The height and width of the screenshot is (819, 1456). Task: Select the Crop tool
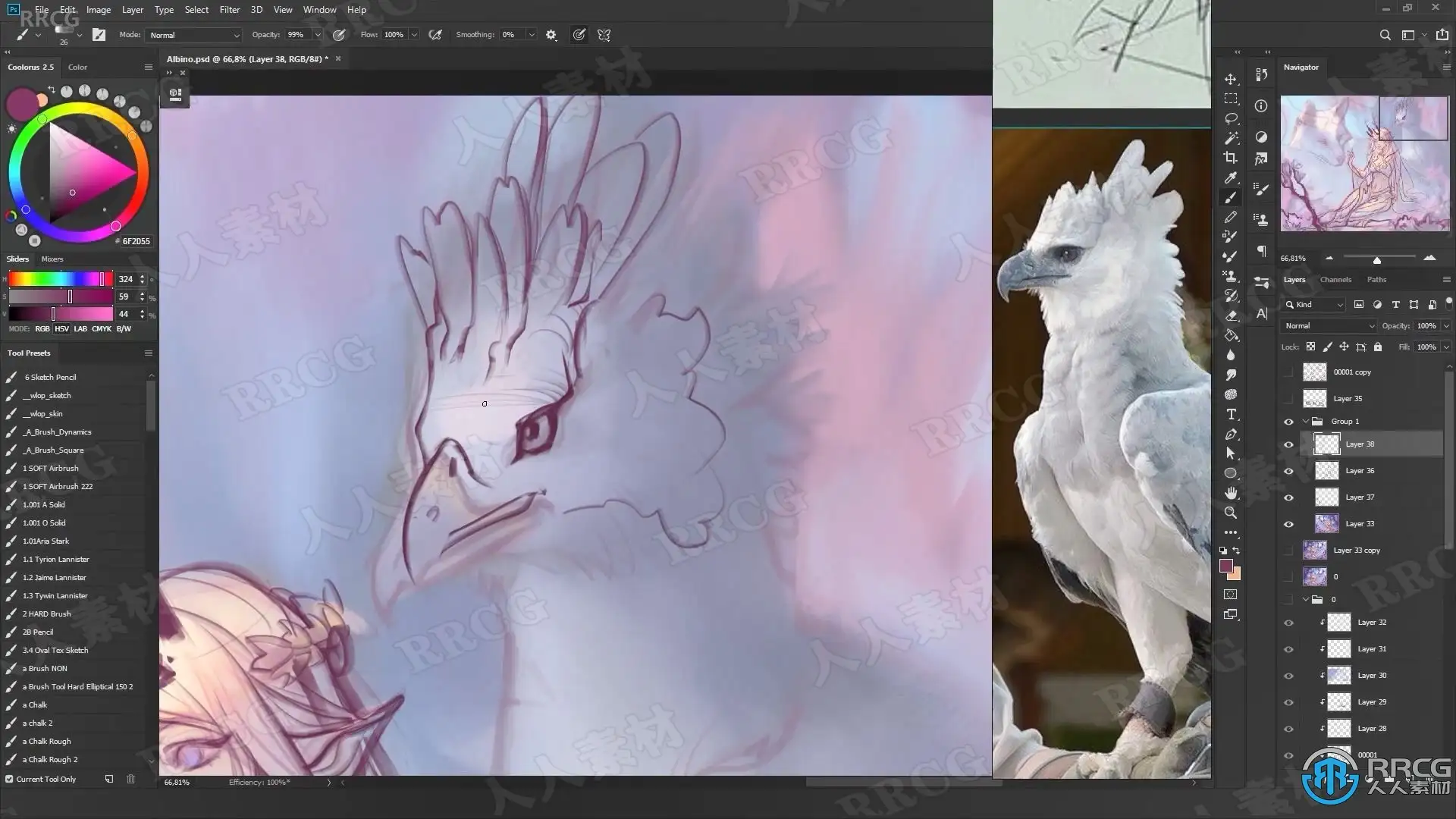coord(1231,158)
